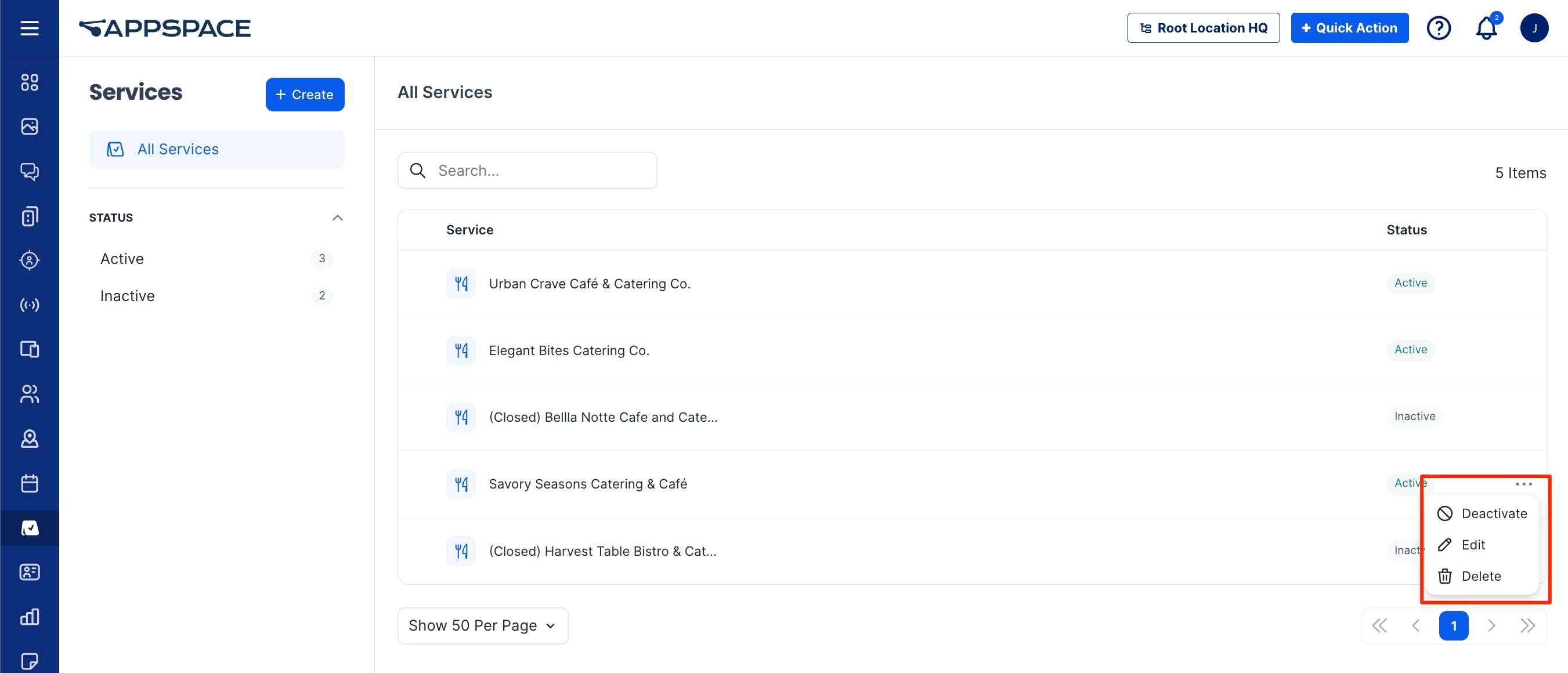Collapse the STATUS filter section
Screen dimensions: 1568x673
tap(337, 218)
